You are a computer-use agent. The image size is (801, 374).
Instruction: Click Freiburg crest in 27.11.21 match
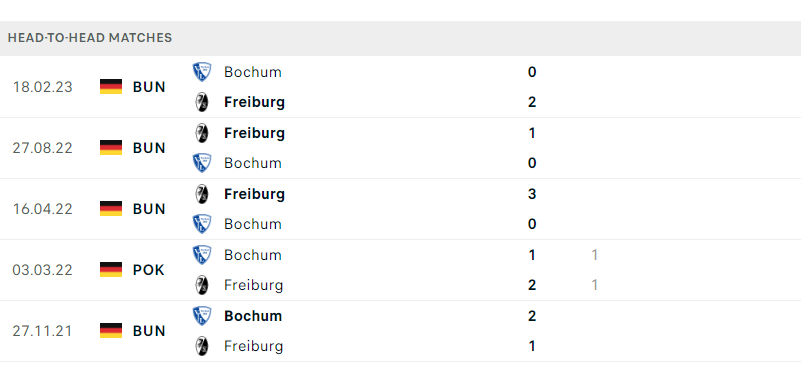[x=202, y=346]
